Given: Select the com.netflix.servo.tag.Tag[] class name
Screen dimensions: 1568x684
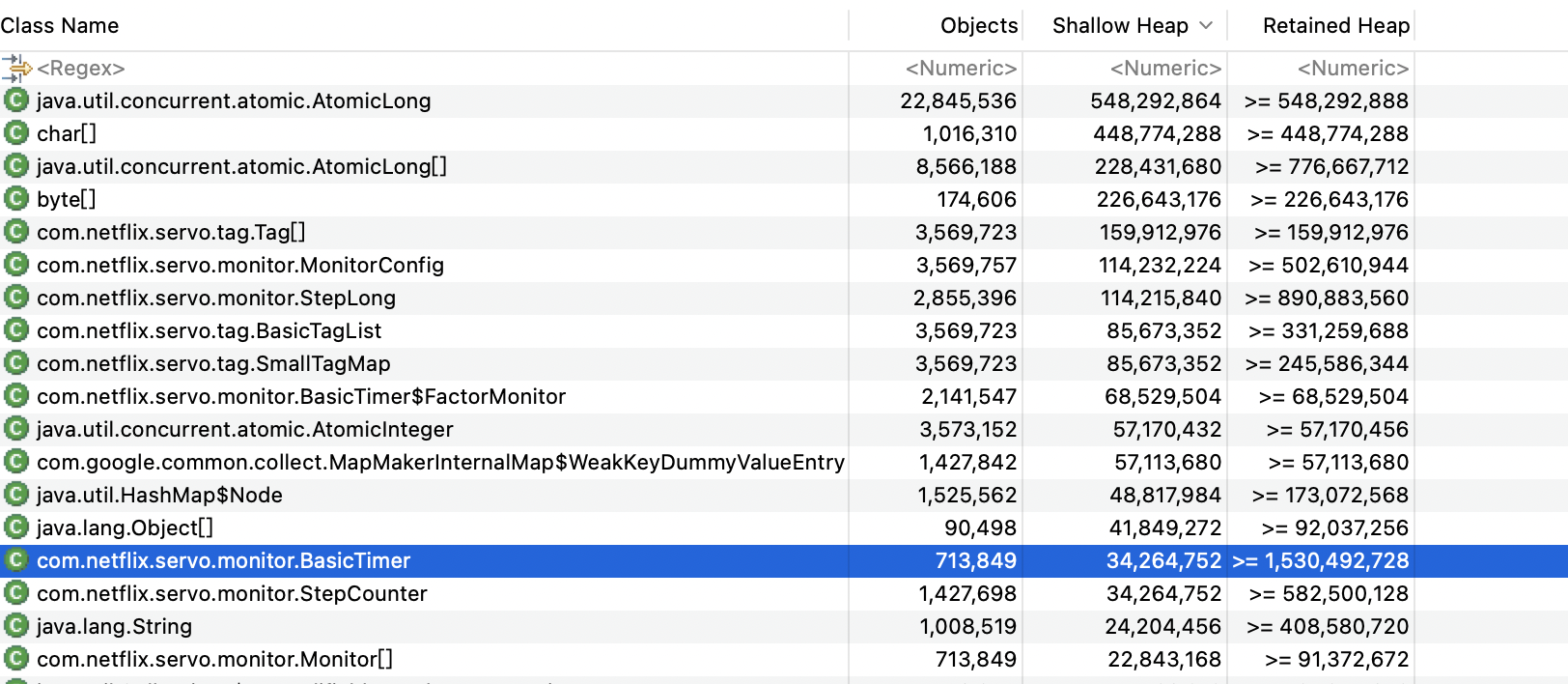Looking at the screenshot, I should (171, 232).
